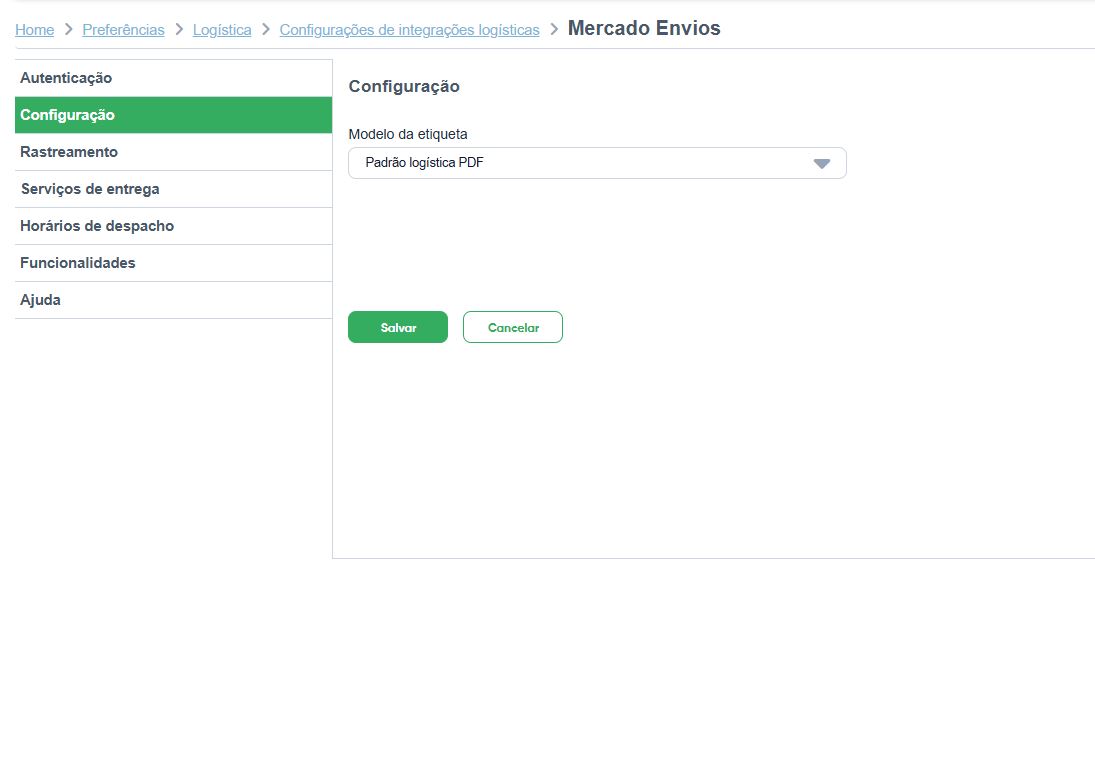The width and height of the screenshot is (1095, 757).
Task: Cancel changes with the Cancelar button
Action: pyautogui.click(x=512, y=327)
